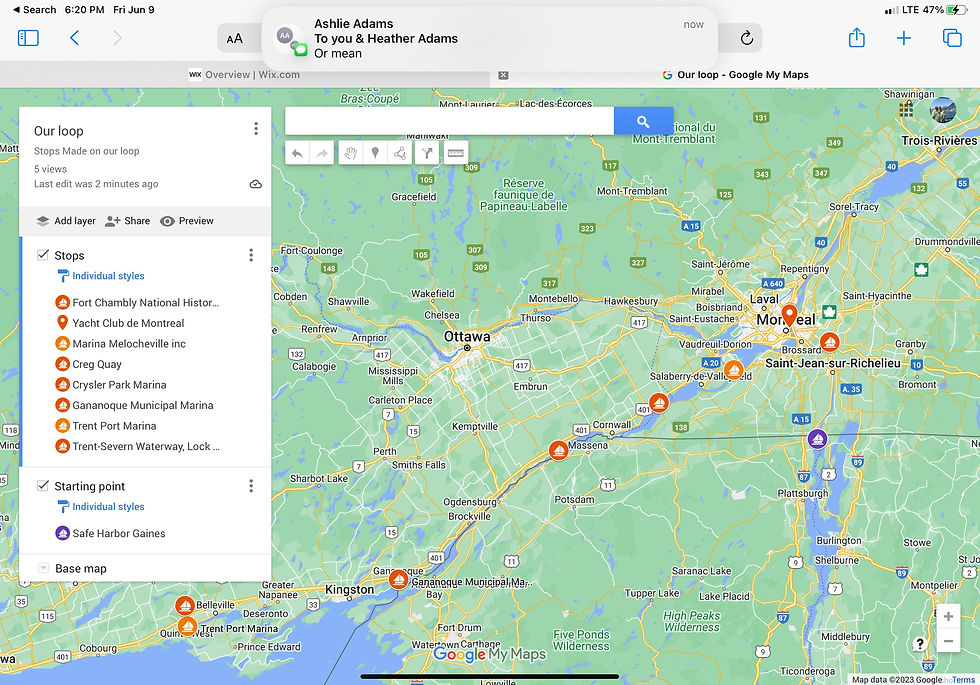The height and width of the screenshot is (685, 980).
Task: Open Our loop map options menu
Action: (256, 129)
